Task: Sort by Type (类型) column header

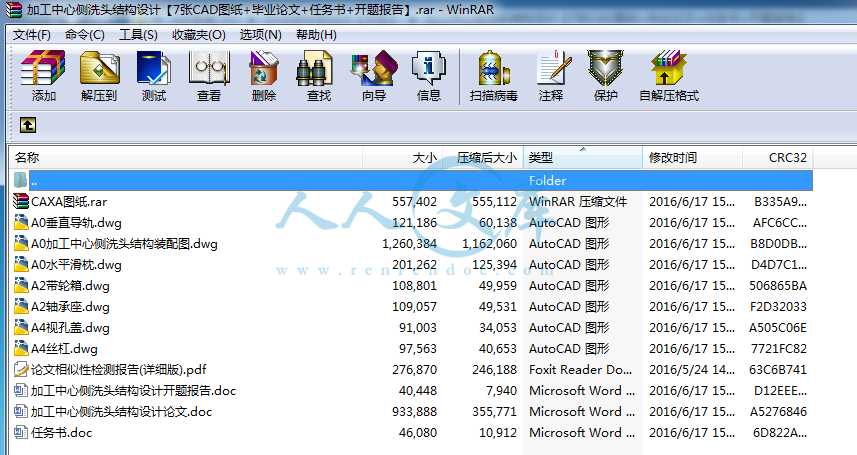Action: tap(583, 158)
